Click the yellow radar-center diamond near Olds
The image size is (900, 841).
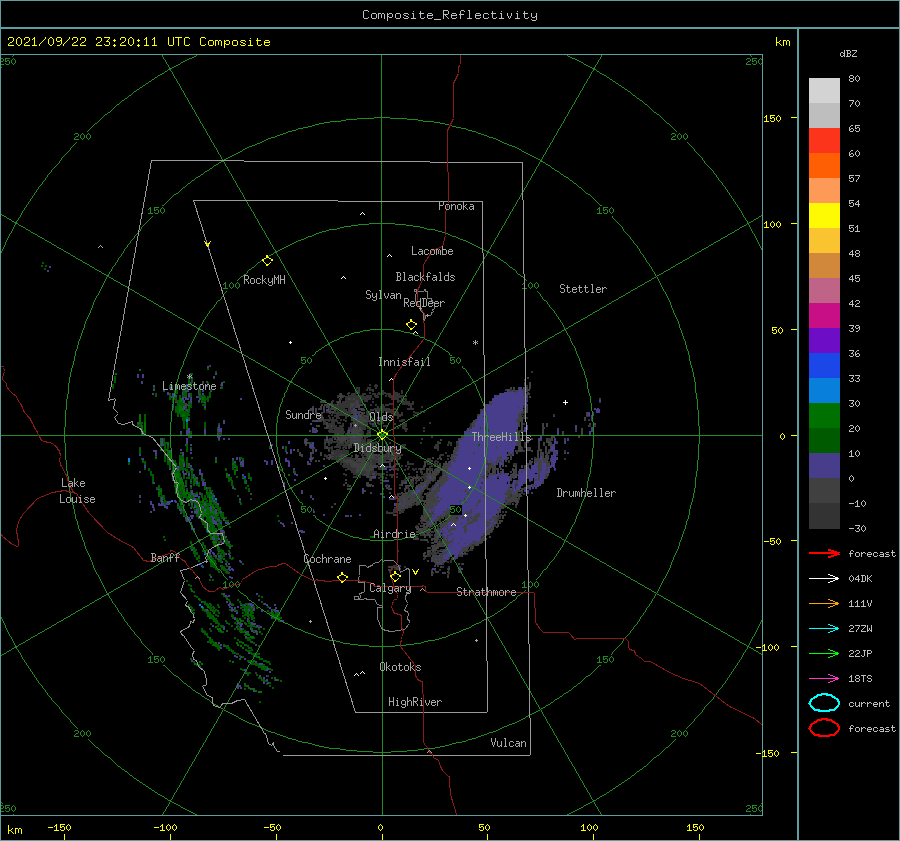coord(382,435)
